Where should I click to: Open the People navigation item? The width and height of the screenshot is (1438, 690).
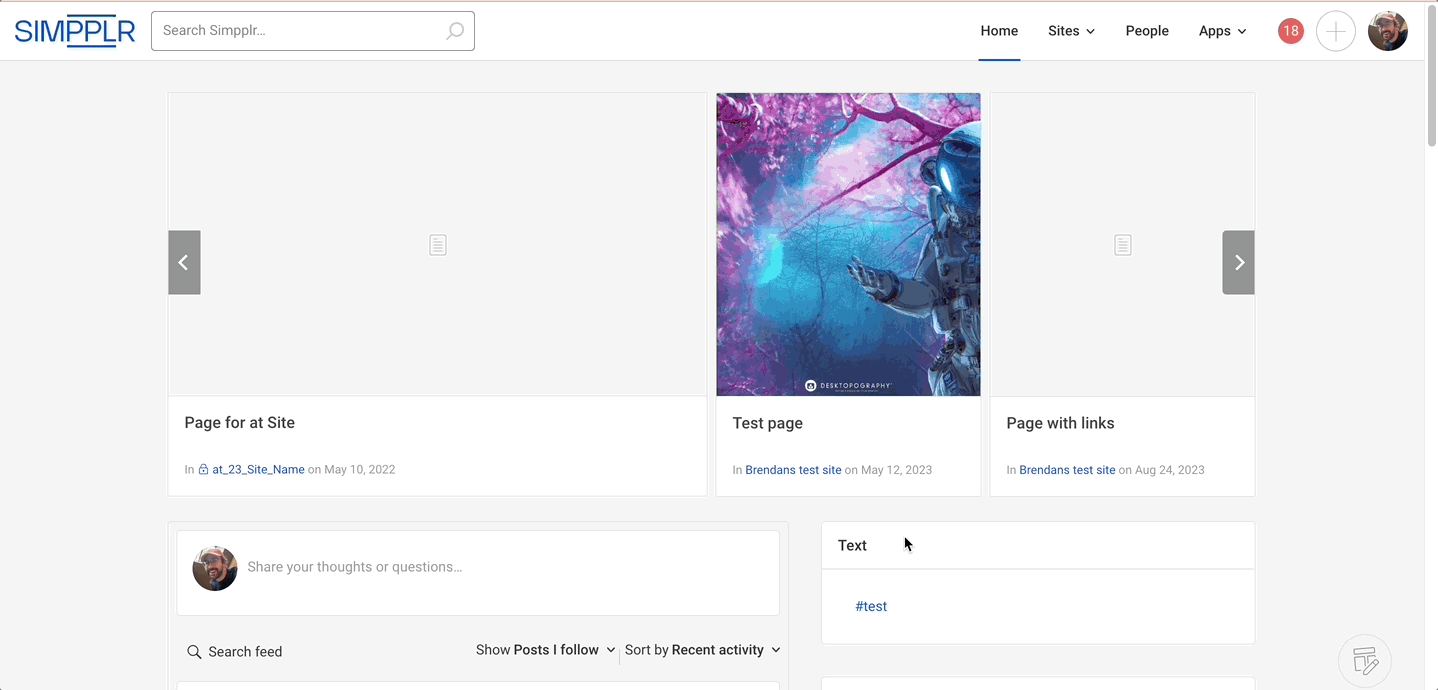click(x=1147, y=31)
